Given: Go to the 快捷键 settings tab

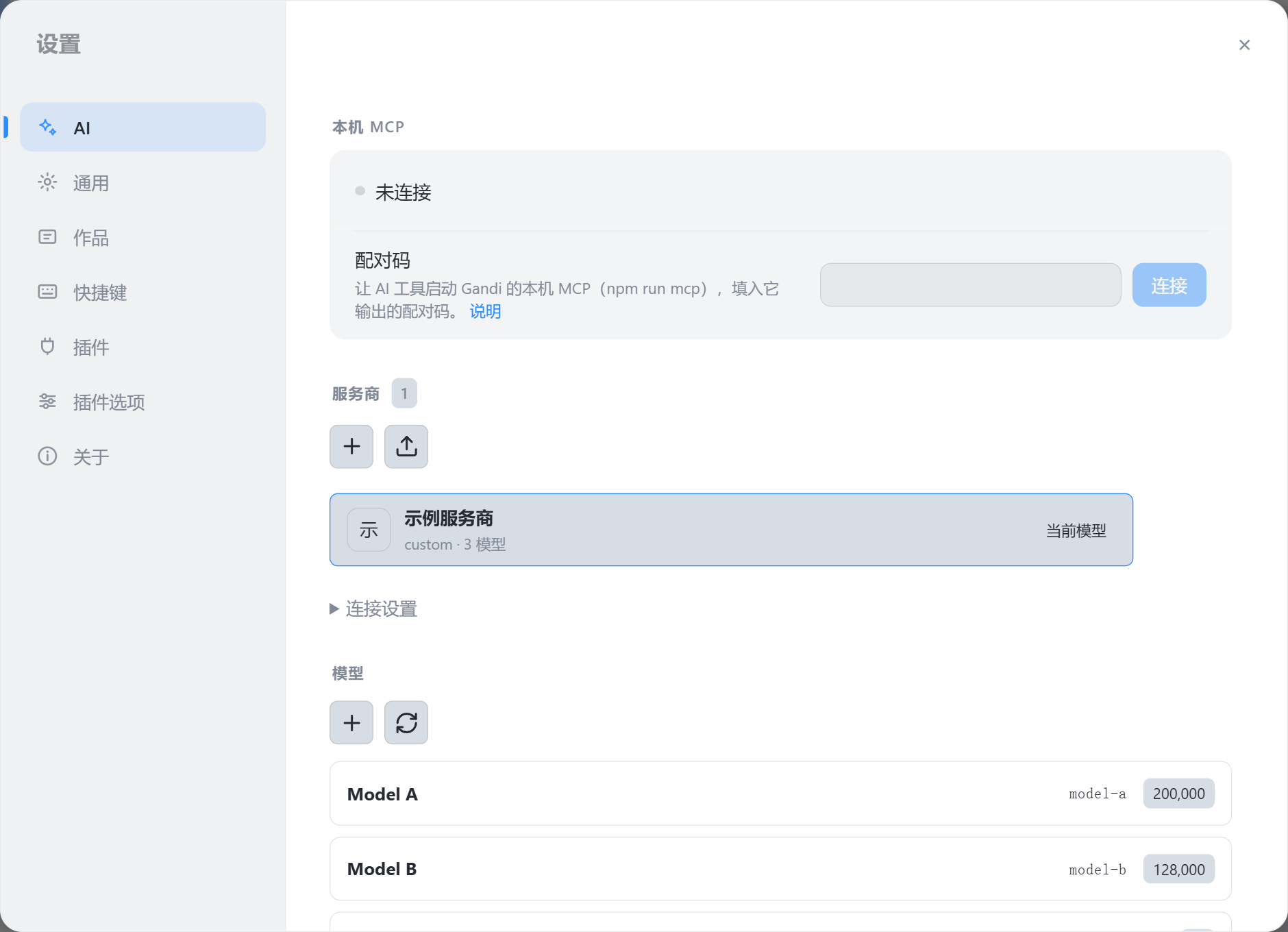Looking at the screenshot, I should [x=143, y=292].
